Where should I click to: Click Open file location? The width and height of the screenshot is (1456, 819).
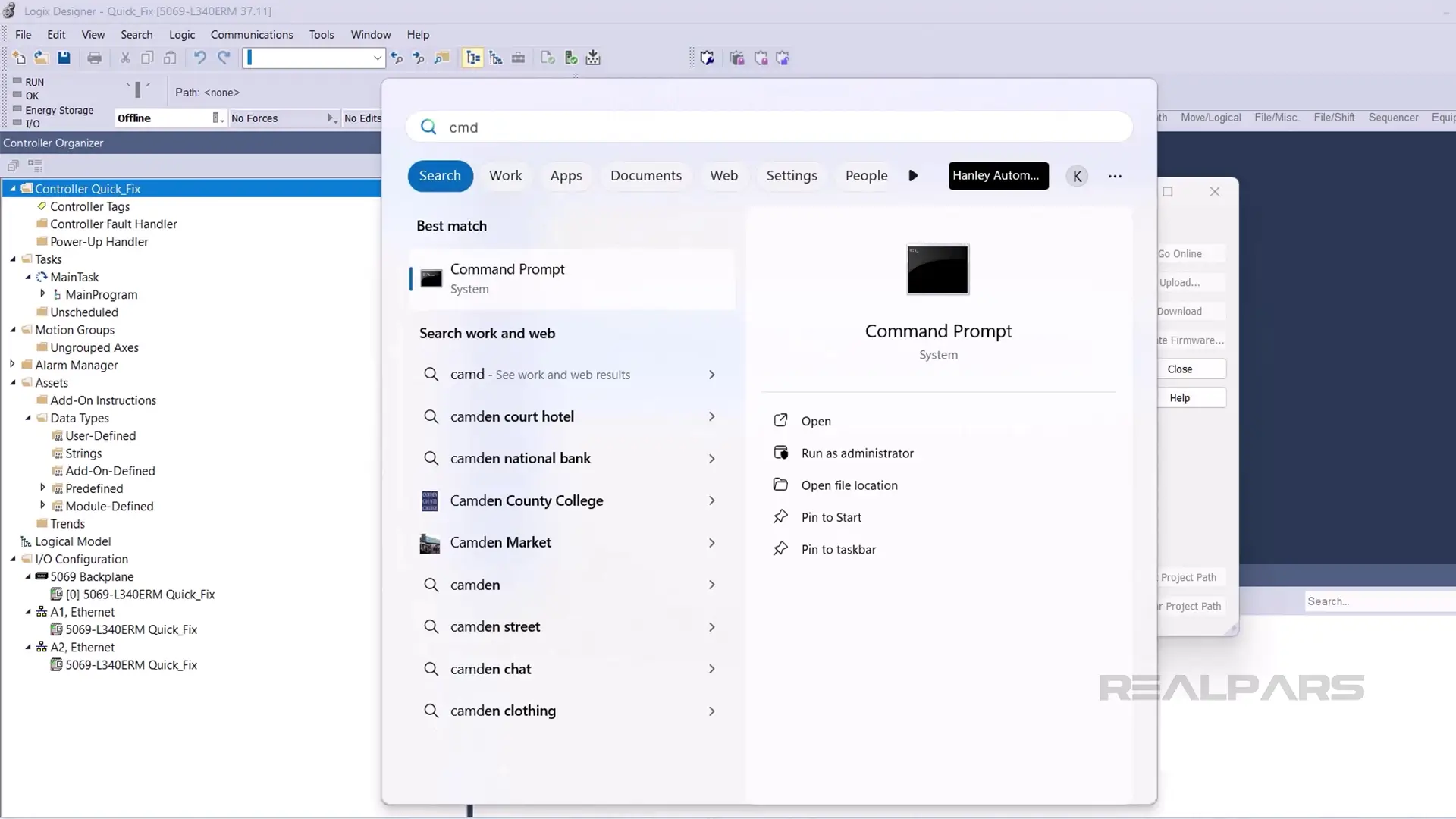point(849,485)
